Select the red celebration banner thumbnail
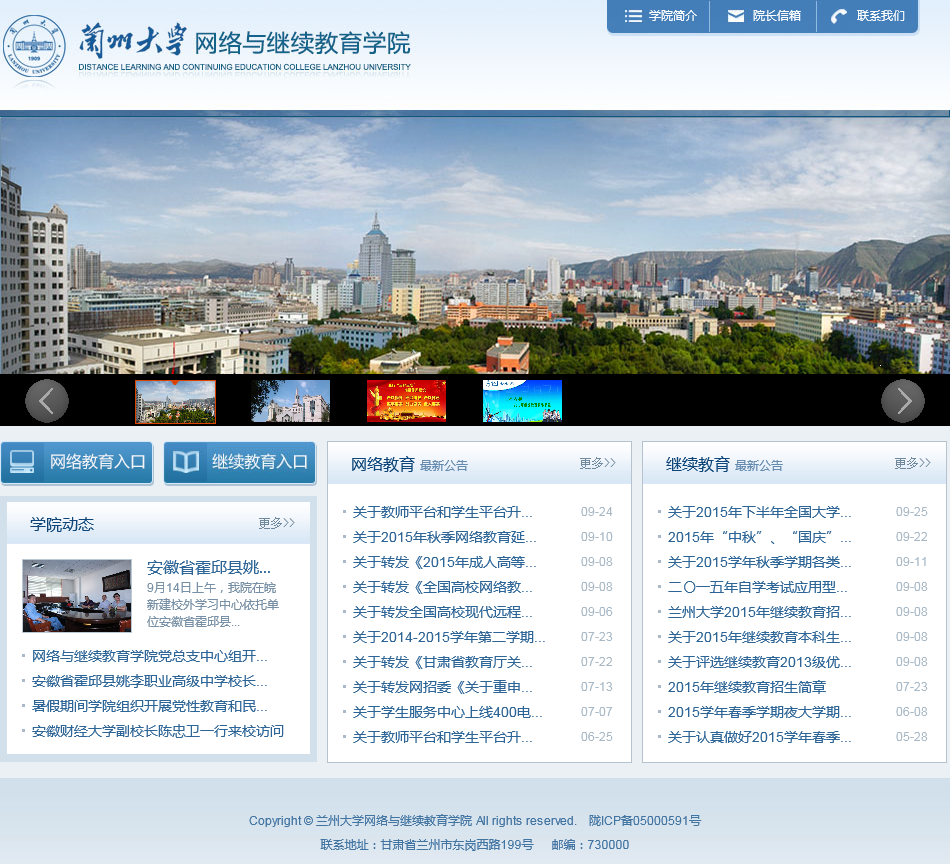This screenshot has height=864, width=950. coord(407,401)
